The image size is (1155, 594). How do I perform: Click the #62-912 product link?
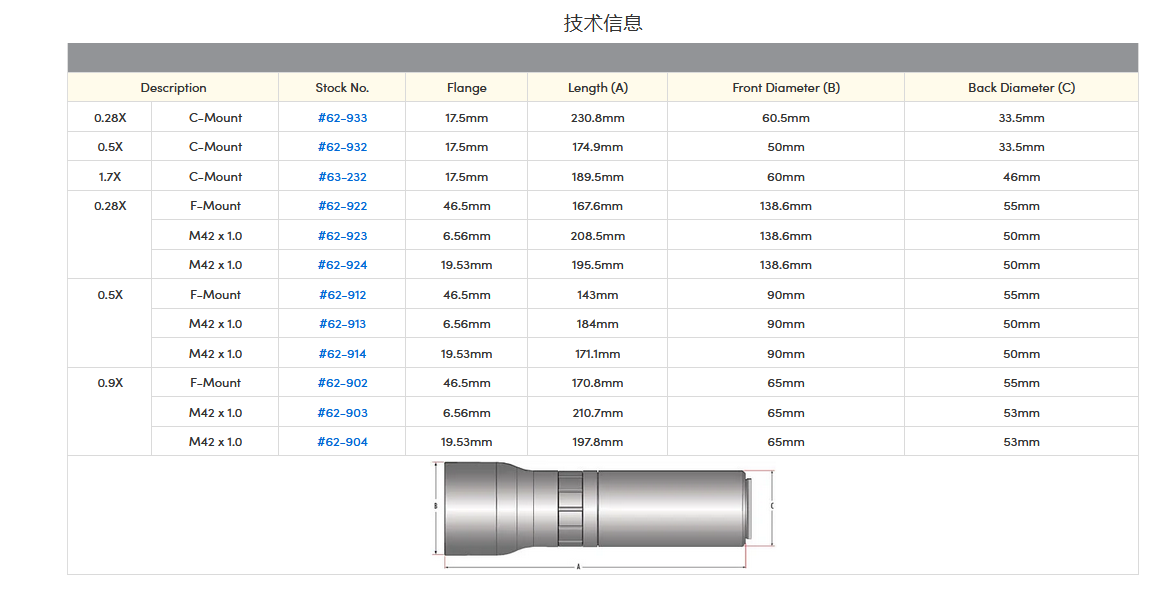click(342, 295)
